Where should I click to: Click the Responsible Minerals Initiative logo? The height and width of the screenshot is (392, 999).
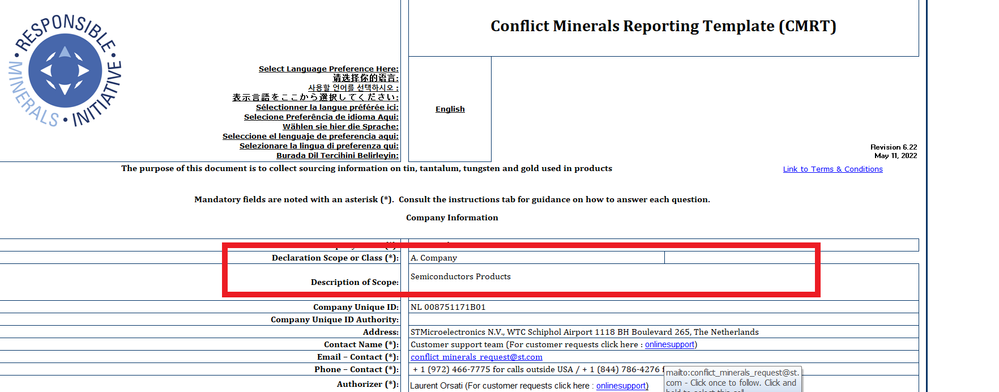[x=65, y=70]
